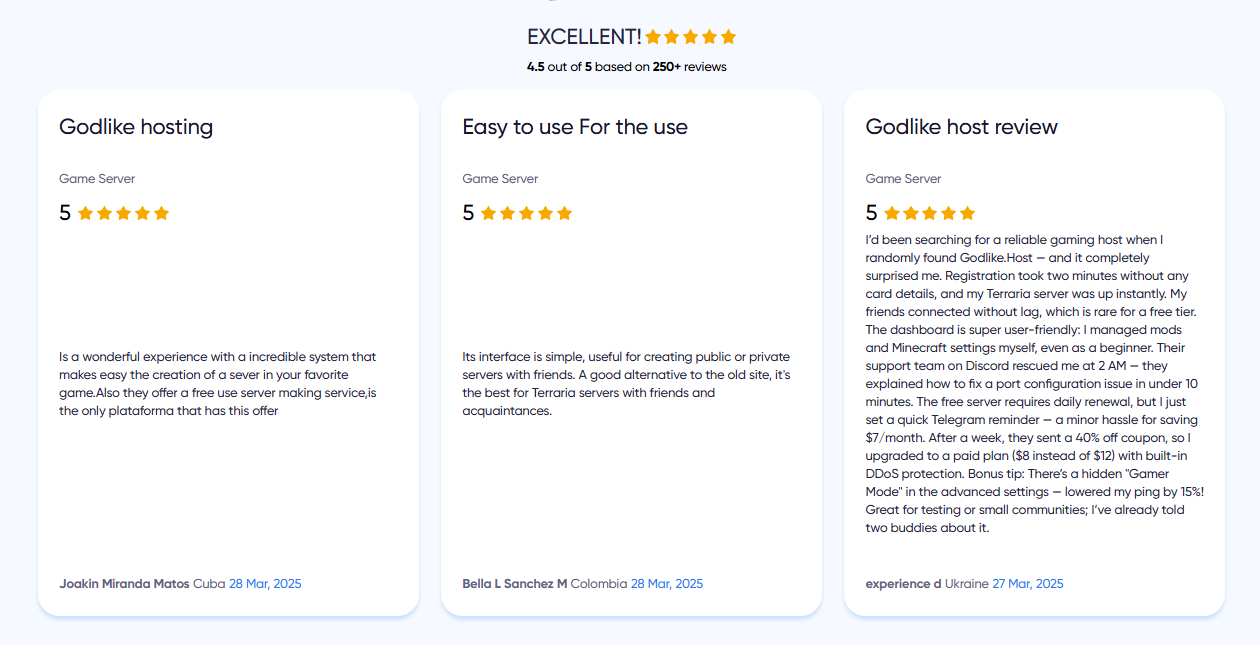Click the 28 Mar, 2025 date on Bella's review
This screenshot has height=645, width=1260.
click(667, 583)
